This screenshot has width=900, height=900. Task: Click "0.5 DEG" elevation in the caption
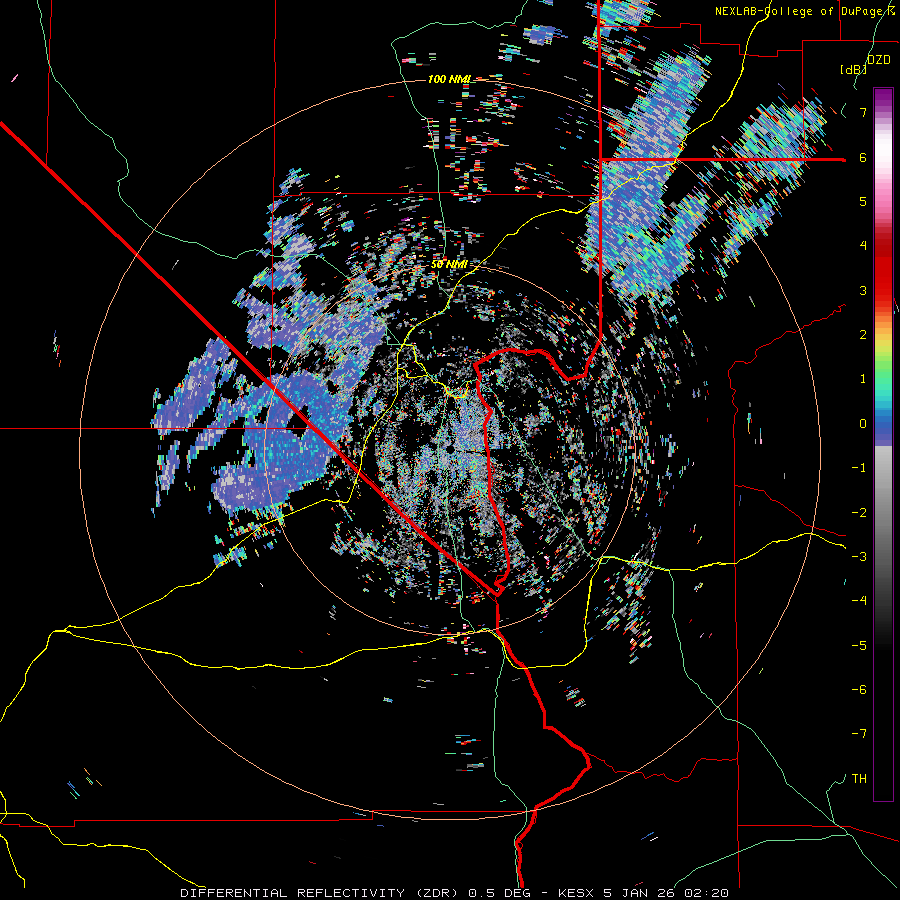click(501, 893)
